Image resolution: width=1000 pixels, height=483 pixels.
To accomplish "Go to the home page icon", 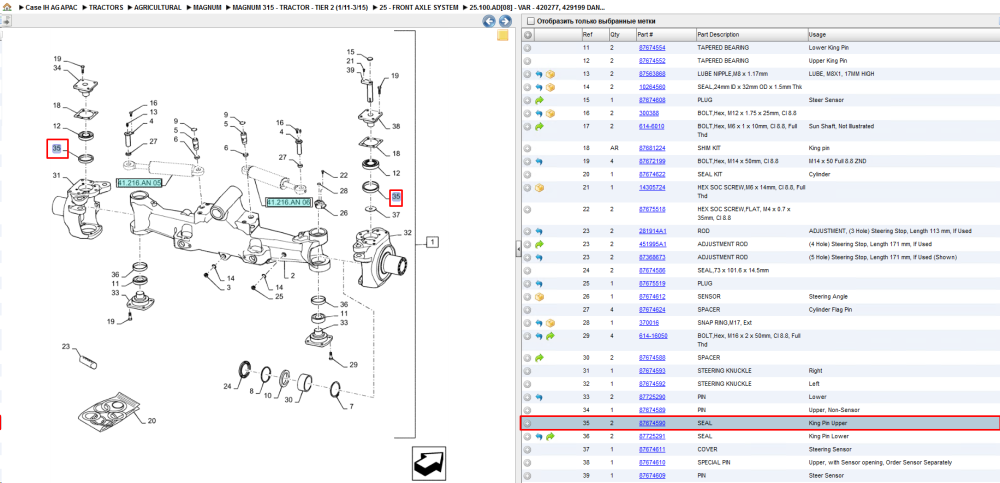I will pos(7,7).
